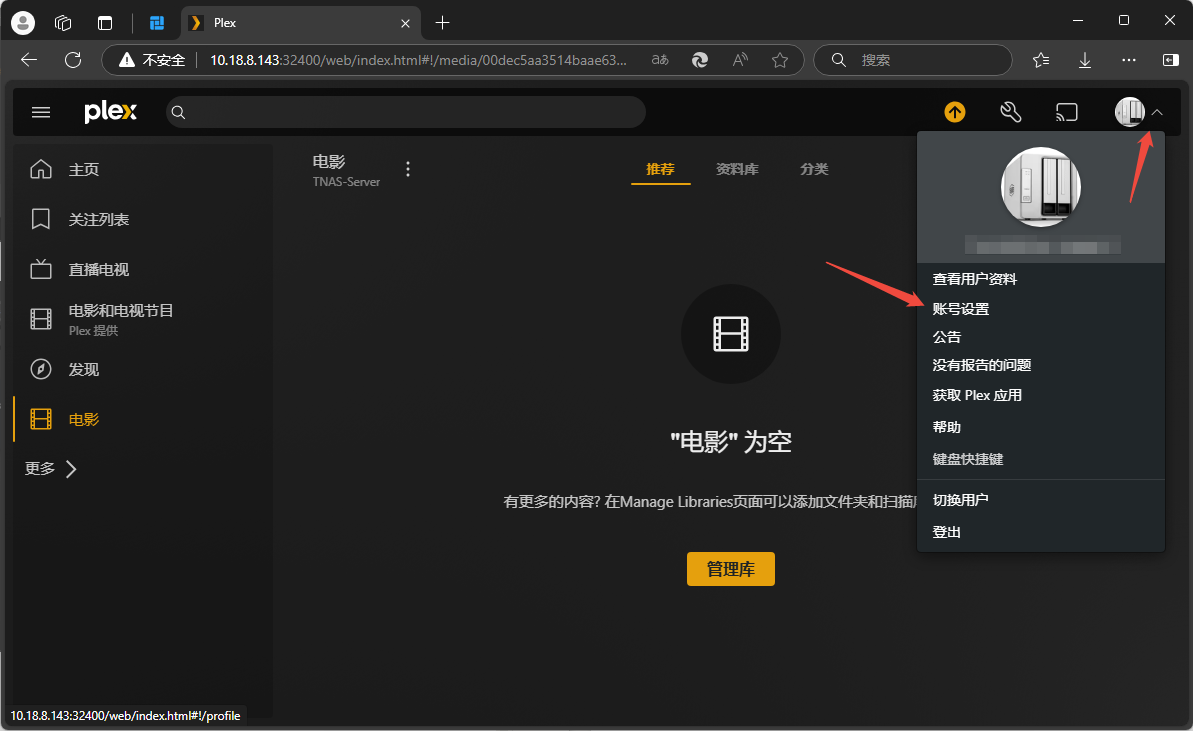Click the browser 搜索 search box
This screenshot has height=731, width=1193.
coord(913,60)
